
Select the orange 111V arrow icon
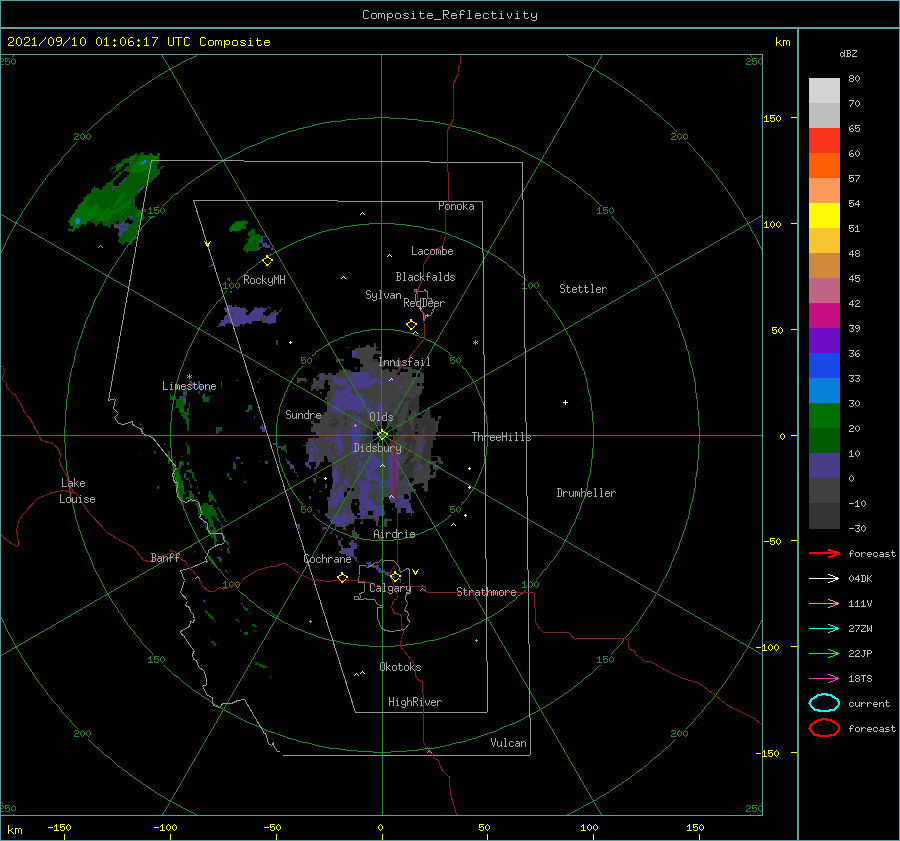tap(824, 603)
